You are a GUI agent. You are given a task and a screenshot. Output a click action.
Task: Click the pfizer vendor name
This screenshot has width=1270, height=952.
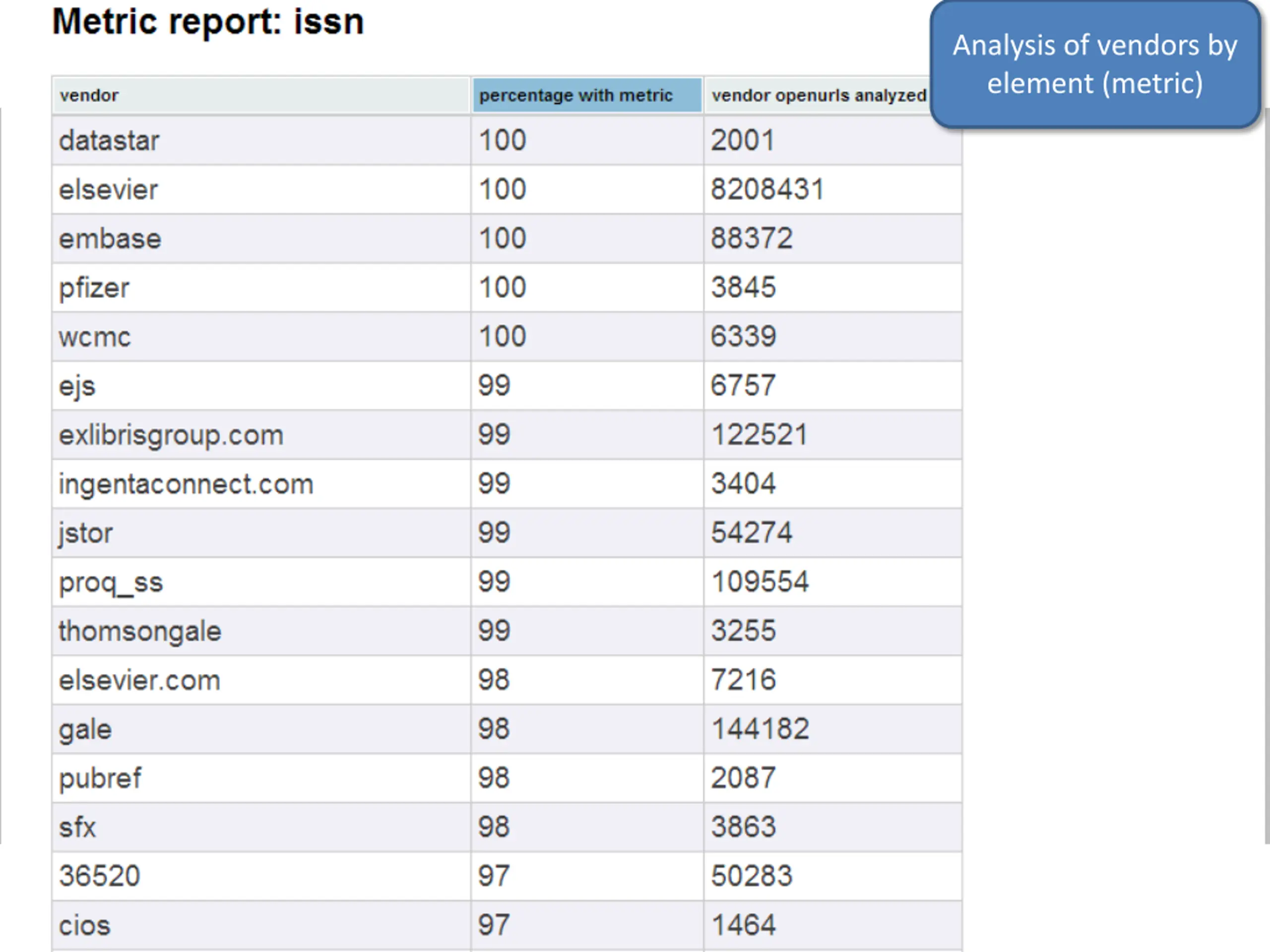94,288
